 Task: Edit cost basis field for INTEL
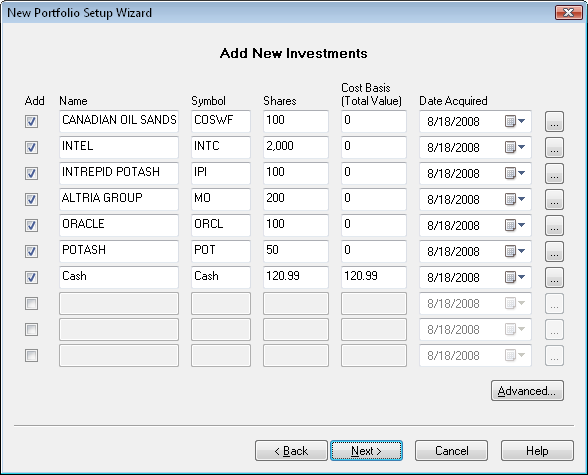(x=374, y=147)
